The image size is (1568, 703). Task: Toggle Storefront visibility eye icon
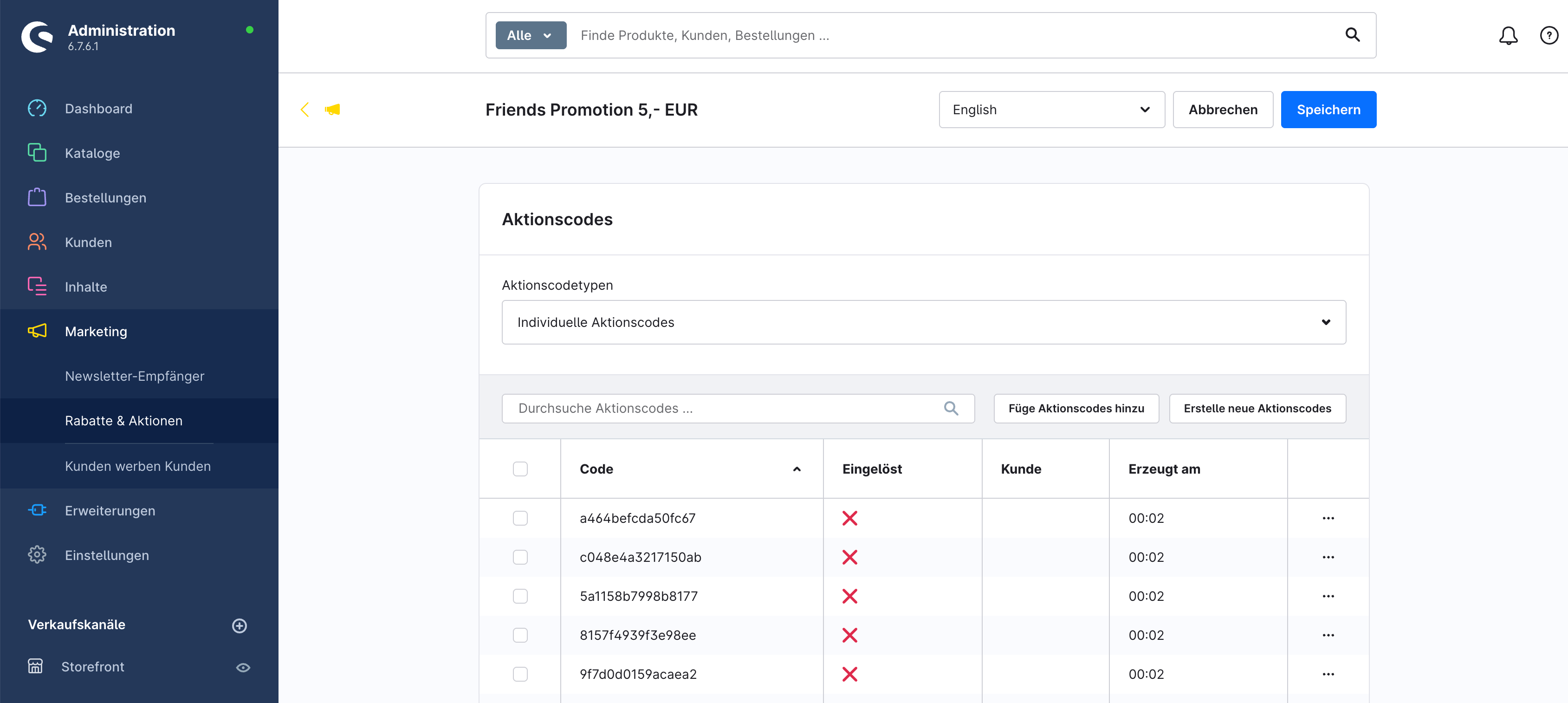point(243,667)
